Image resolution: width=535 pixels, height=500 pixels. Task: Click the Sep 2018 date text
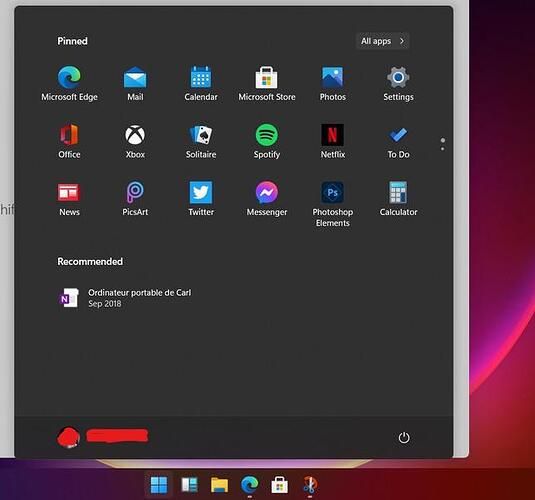click(105, 304)
